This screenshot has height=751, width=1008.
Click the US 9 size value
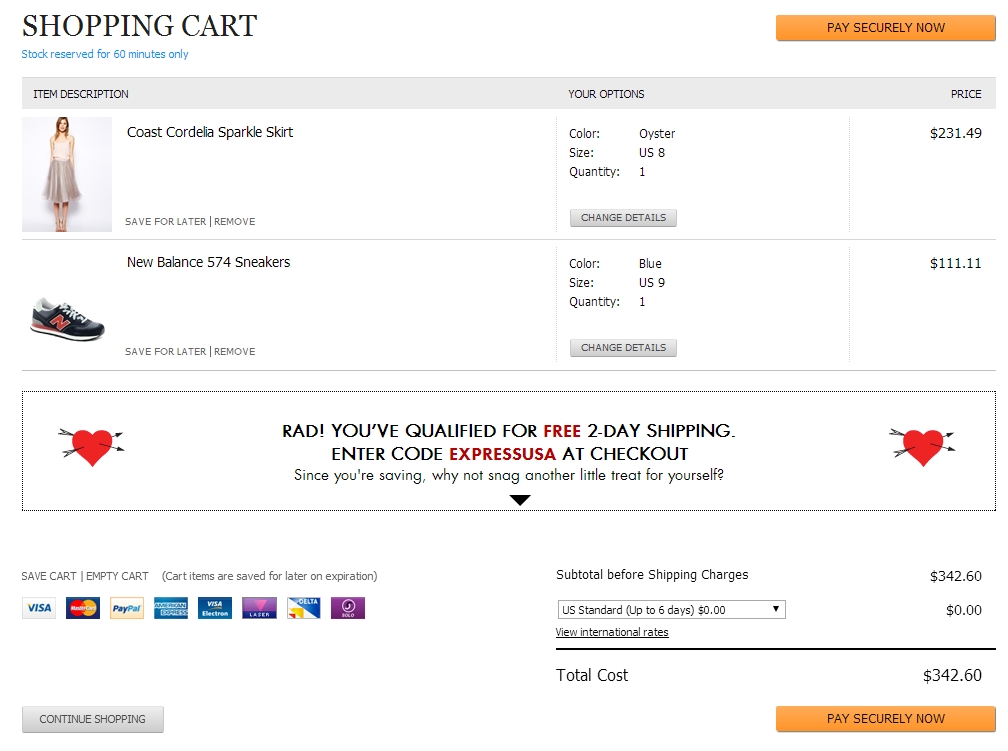(652, 283)
